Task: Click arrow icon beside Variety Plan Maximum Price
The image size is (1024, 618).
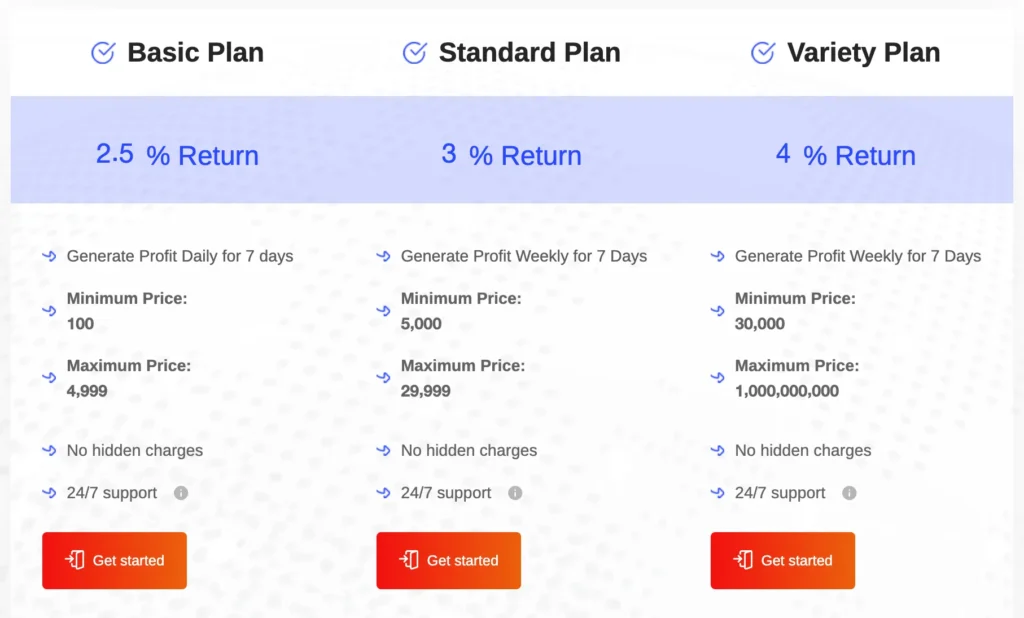Action: click(717, 378)
